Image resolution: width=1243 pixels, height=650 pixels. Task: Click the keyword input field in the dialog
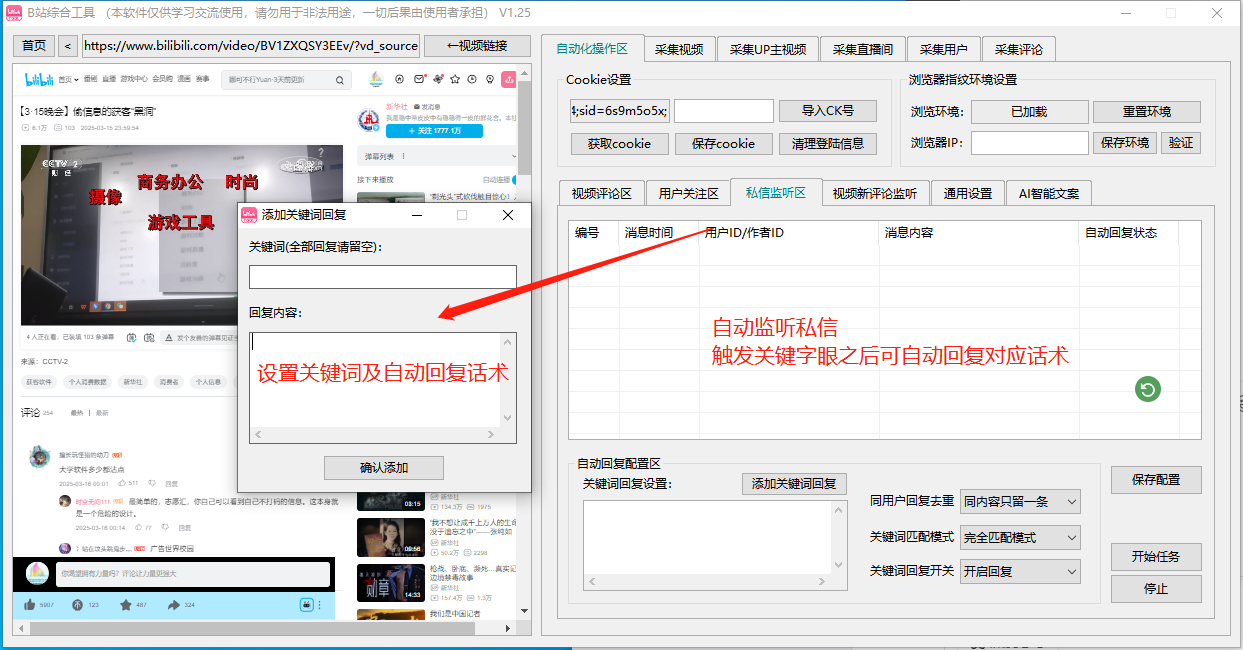[383, 276]
